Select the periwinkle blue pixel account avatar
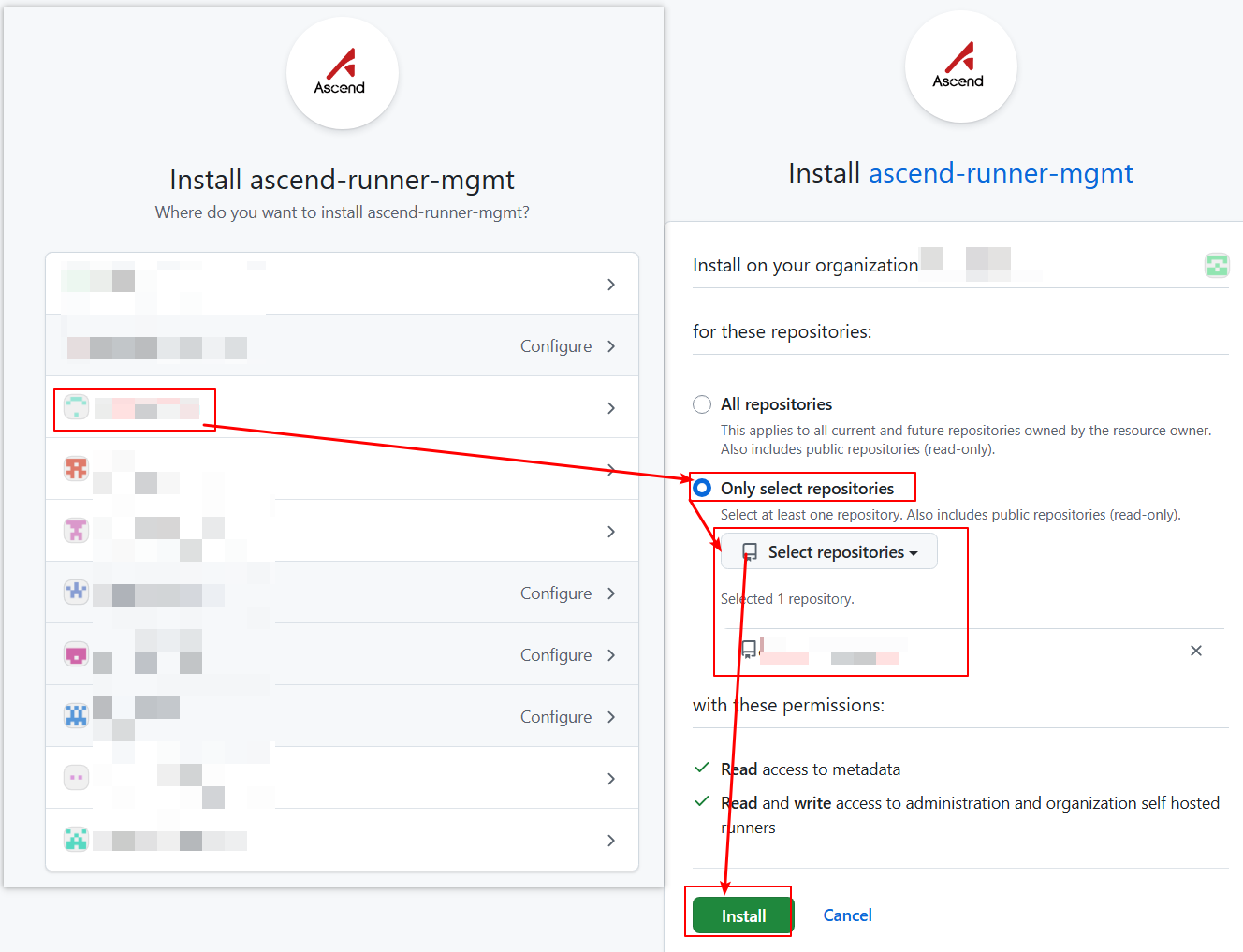Screen dimensions: 1243x952 (76, 592)
